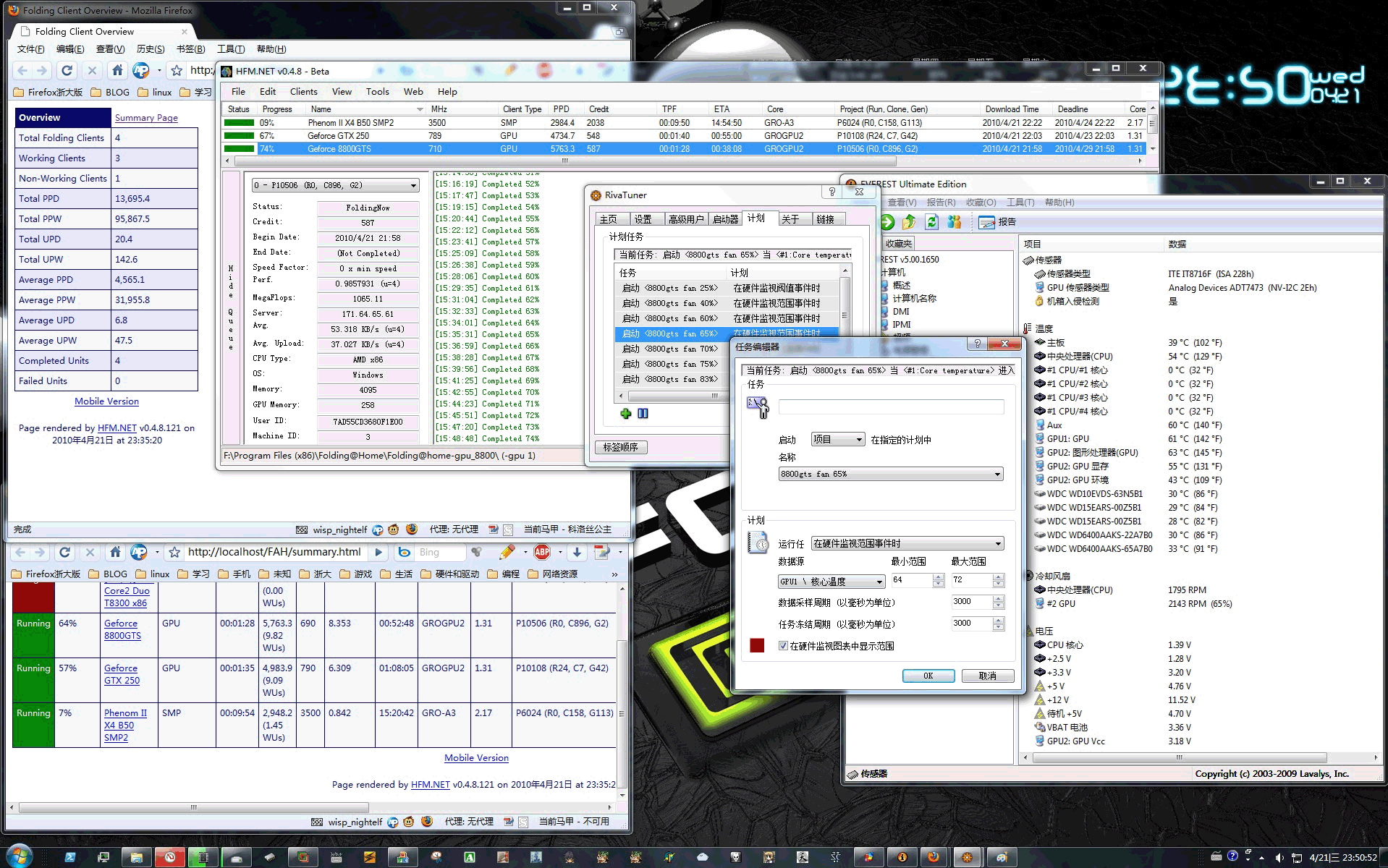Switch to the 启动器 tab in RivaTuner
1388x868 pixels.
pos(725,219)
